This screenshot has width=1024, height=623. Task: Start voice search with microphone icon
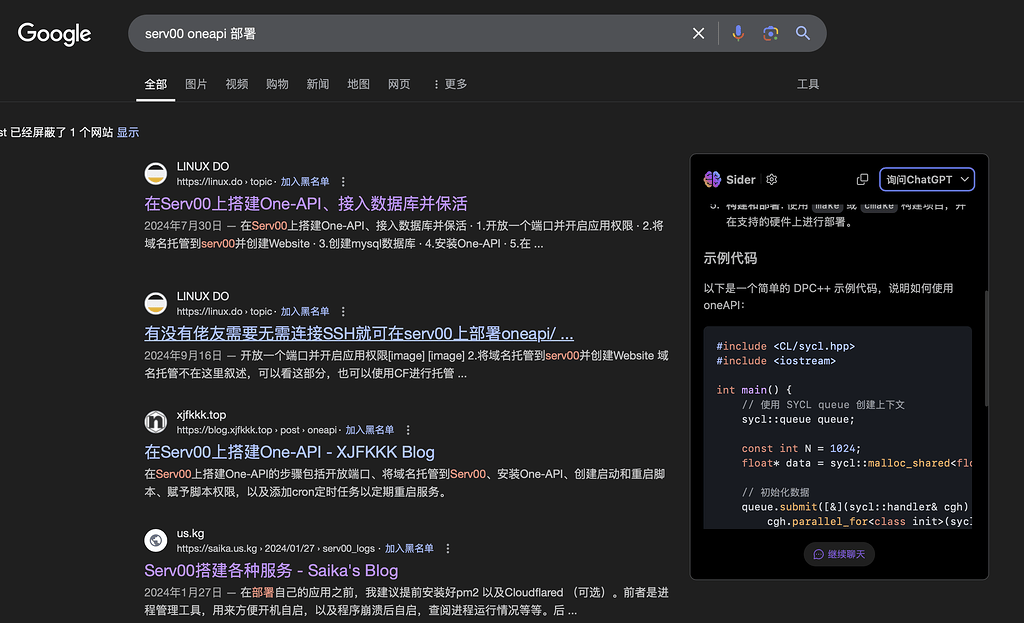coord(738,33)
